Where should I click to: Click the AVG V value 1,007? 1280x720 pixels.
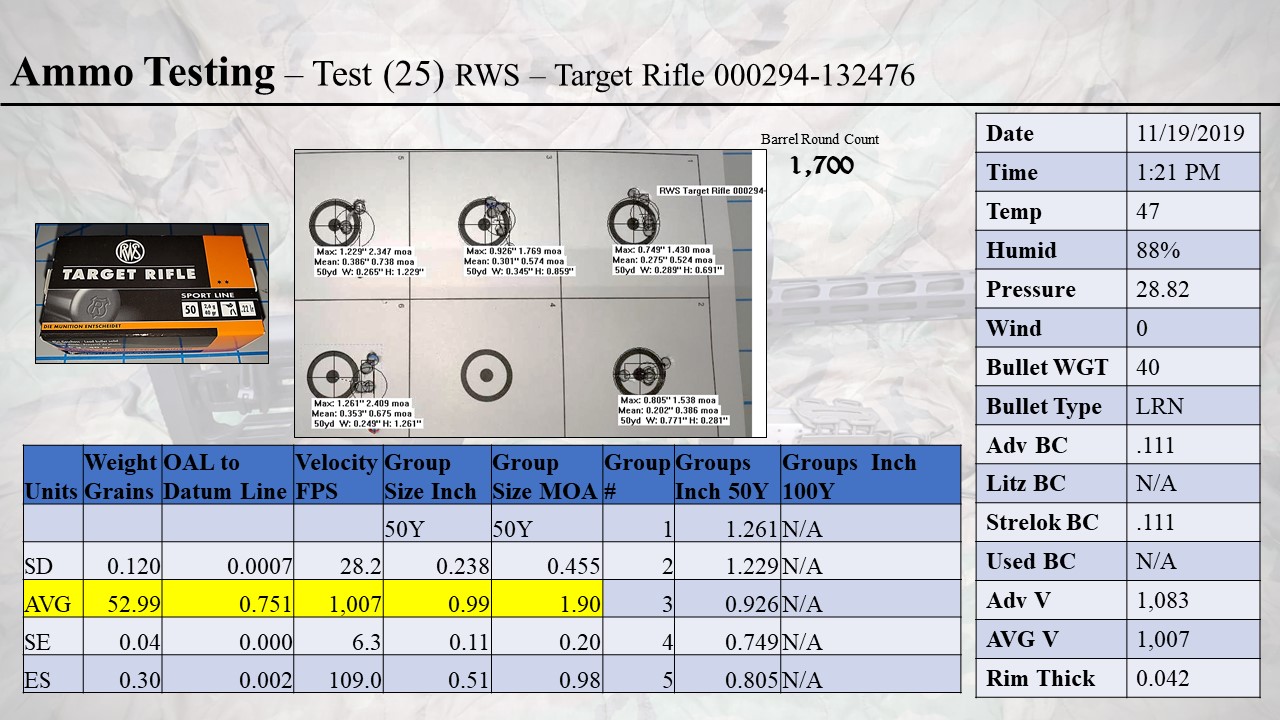tap(1163, 640)
